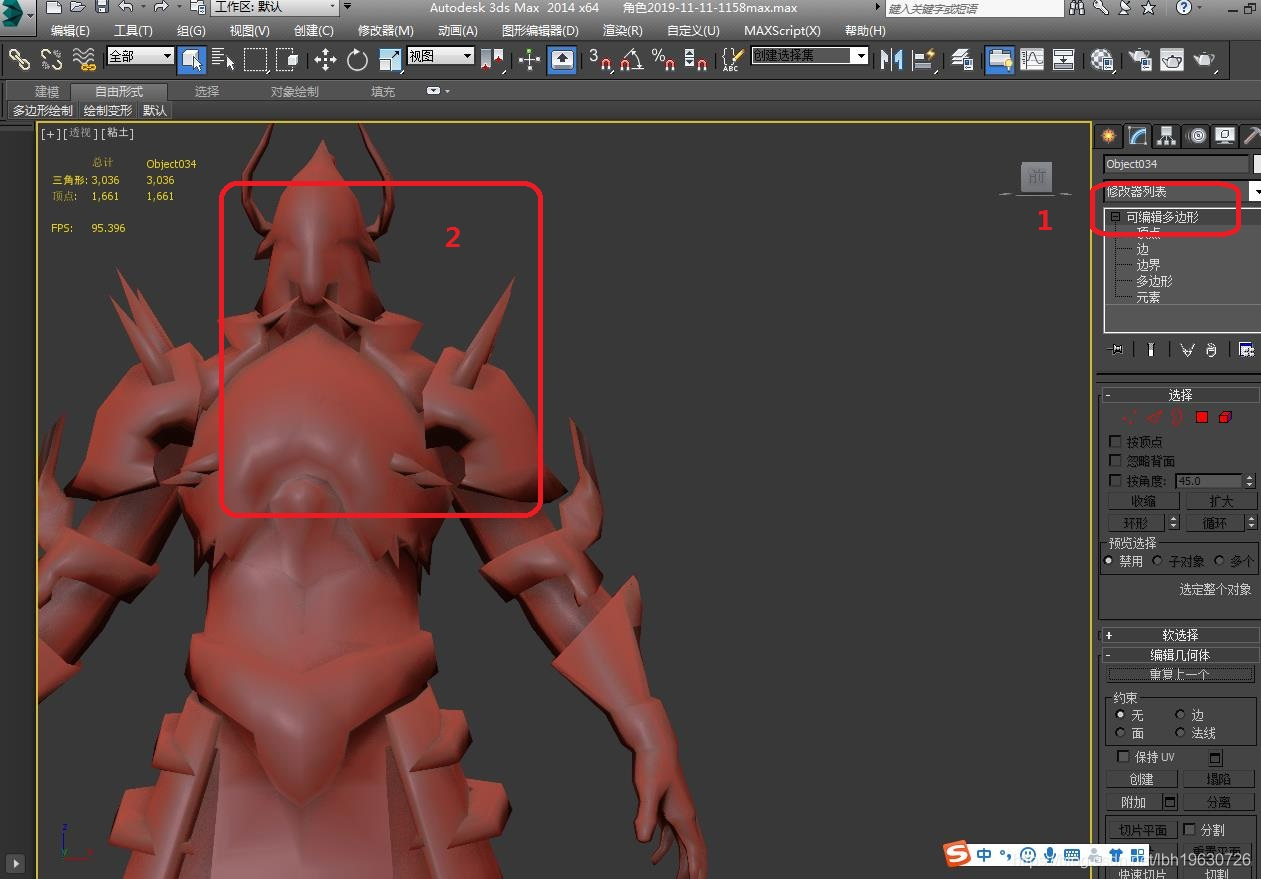Open the Curve Editor icon
The image size is (1261, 879).
1031,60
